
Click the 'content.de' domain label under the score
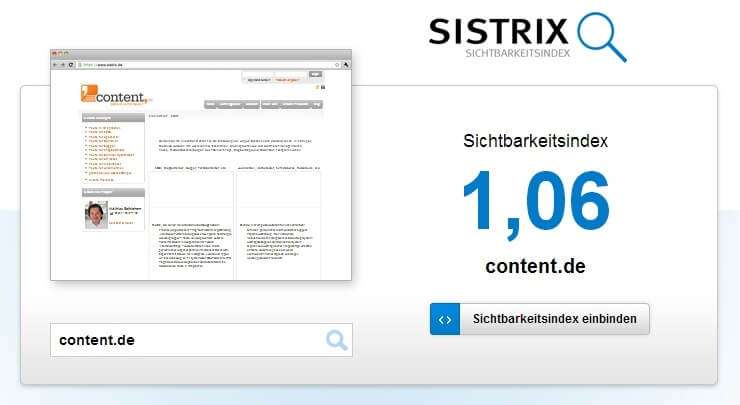coord(535,266)
